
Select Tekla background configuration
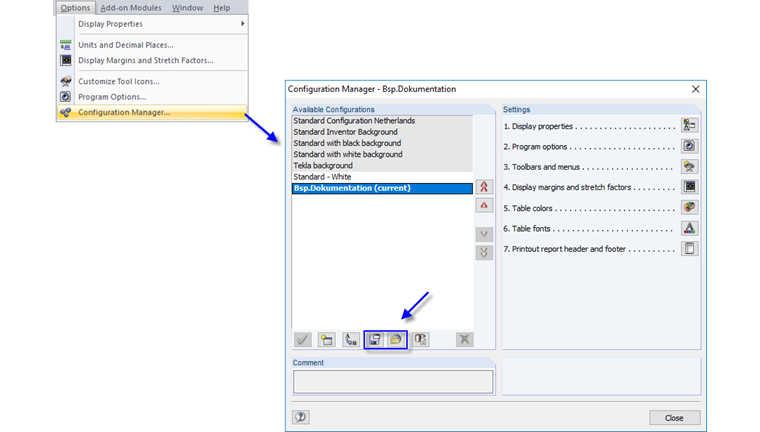382,165
